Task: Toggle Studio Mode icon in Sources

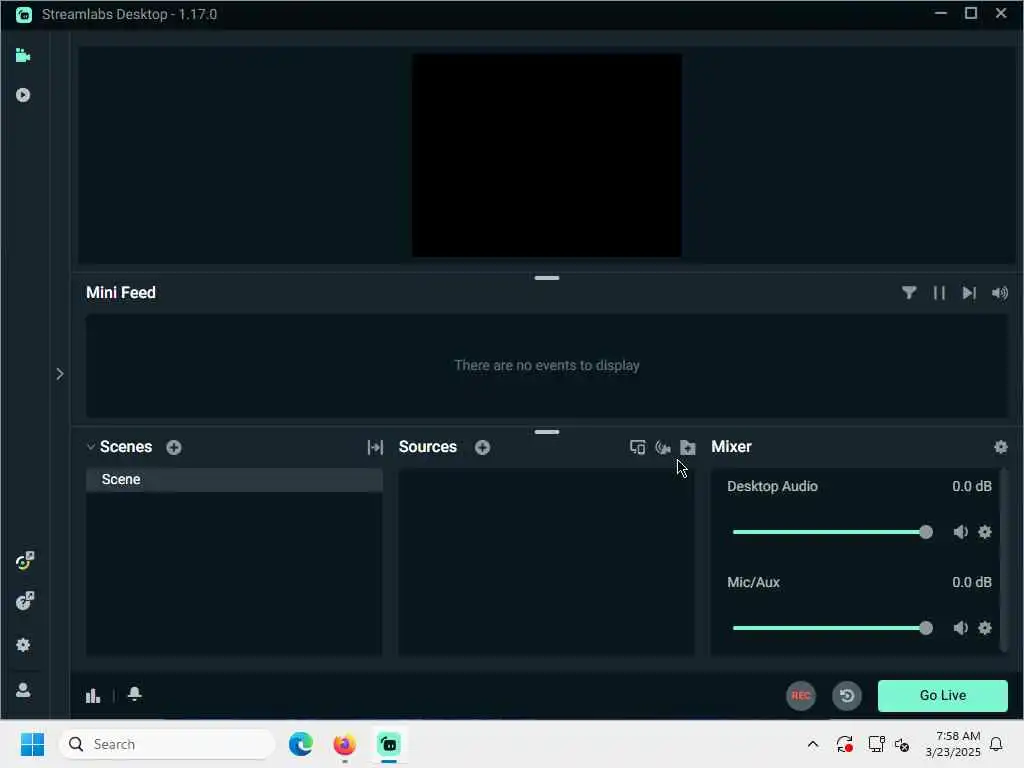Action: (637, 447)
